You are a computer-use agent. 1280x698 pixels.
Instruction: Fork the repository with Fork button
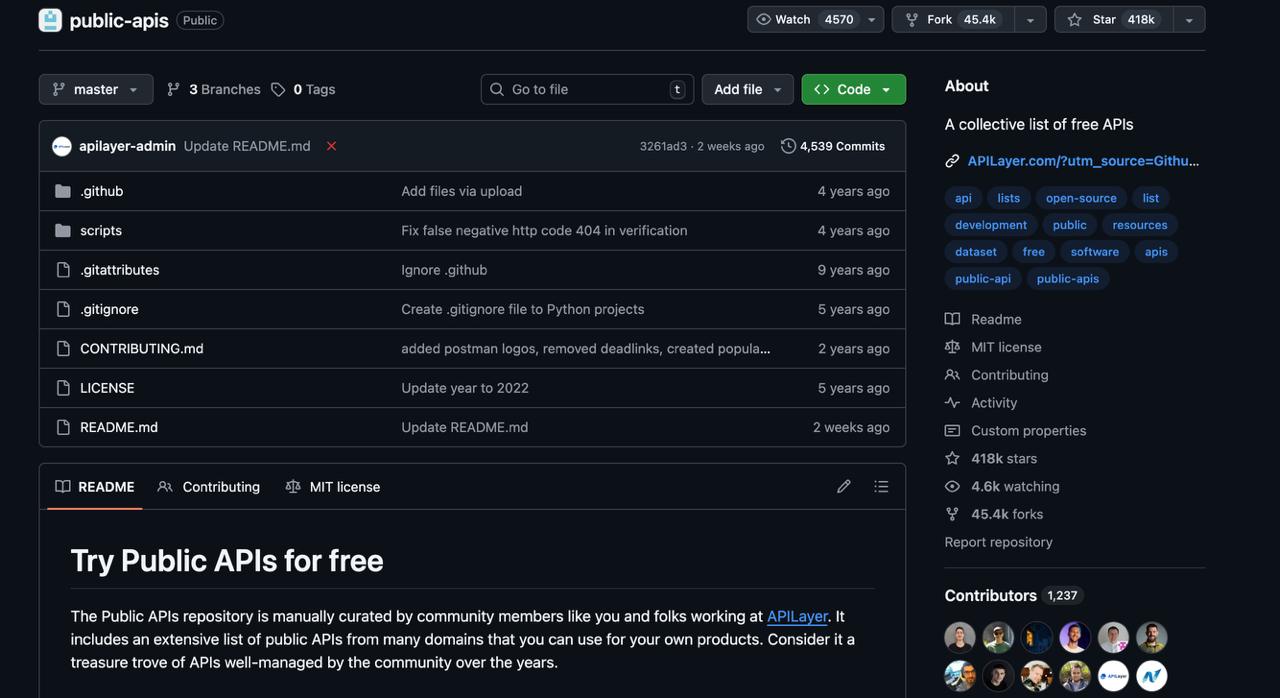pyautogui.click(x=953, y=20)
